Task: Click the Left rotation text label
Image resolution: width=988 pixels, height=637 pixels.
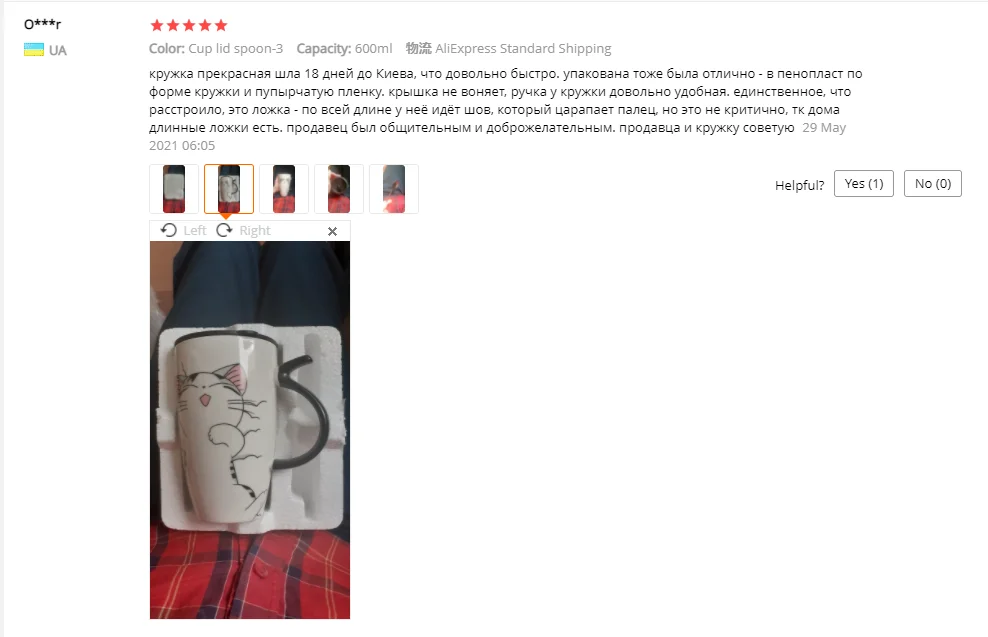Action: pos(195,231)
